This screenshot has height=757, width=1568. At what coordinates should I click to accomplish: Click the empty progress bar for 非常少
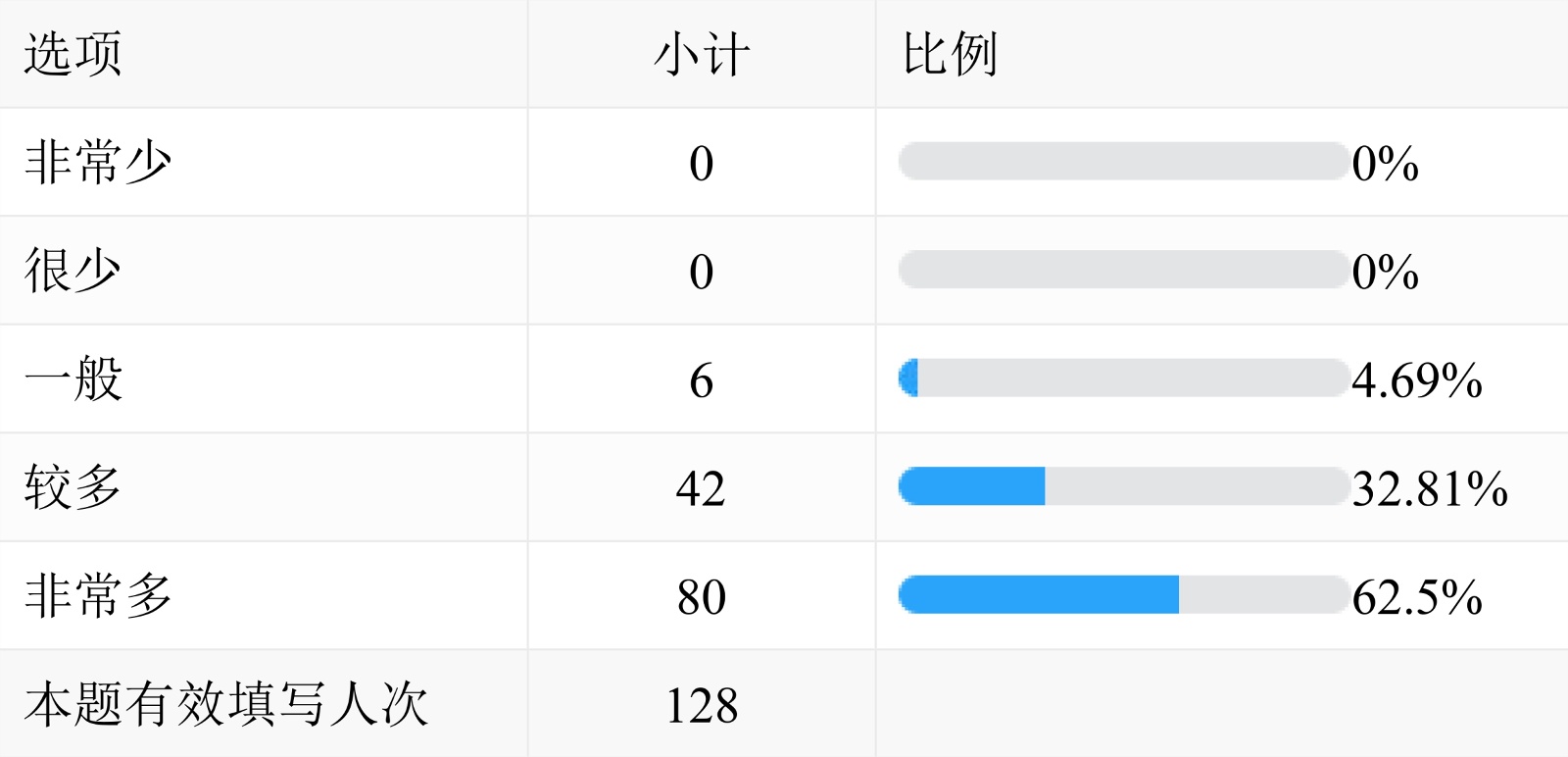[x=1123, y=162]
